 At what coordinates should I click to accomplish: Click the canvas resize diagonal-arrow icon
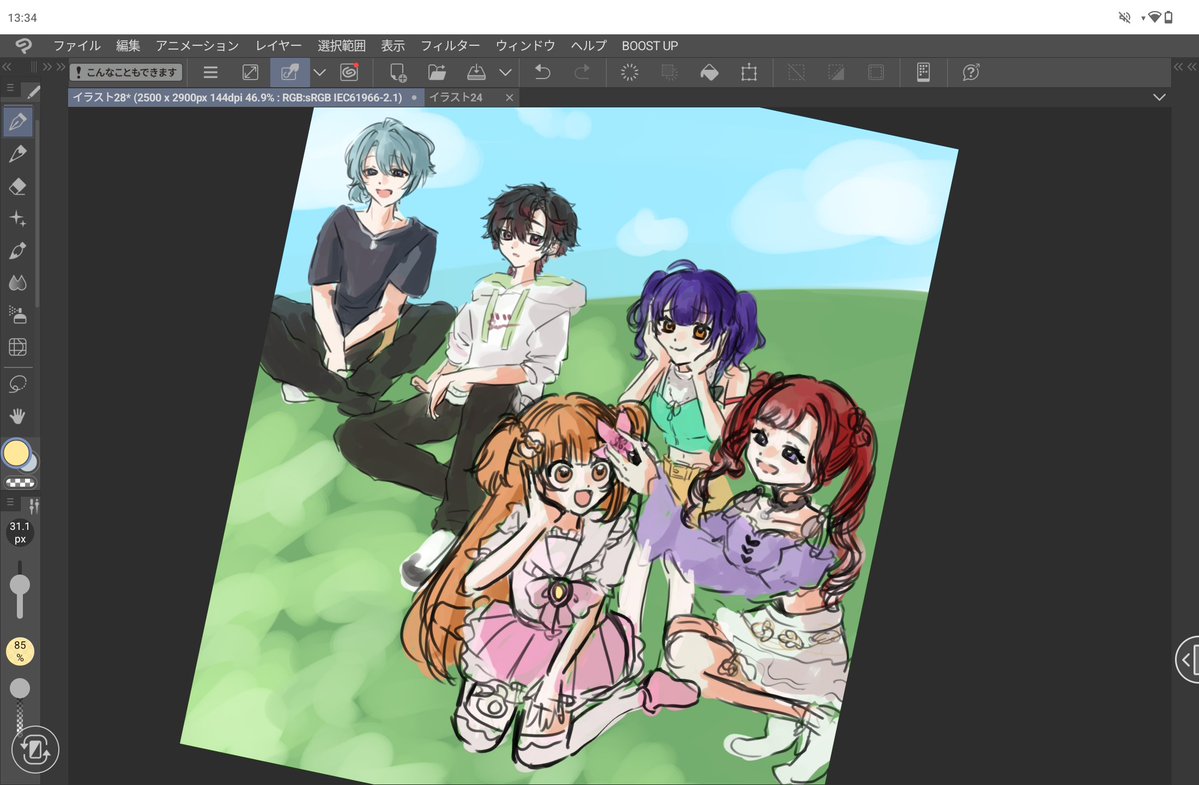point(250,73)
